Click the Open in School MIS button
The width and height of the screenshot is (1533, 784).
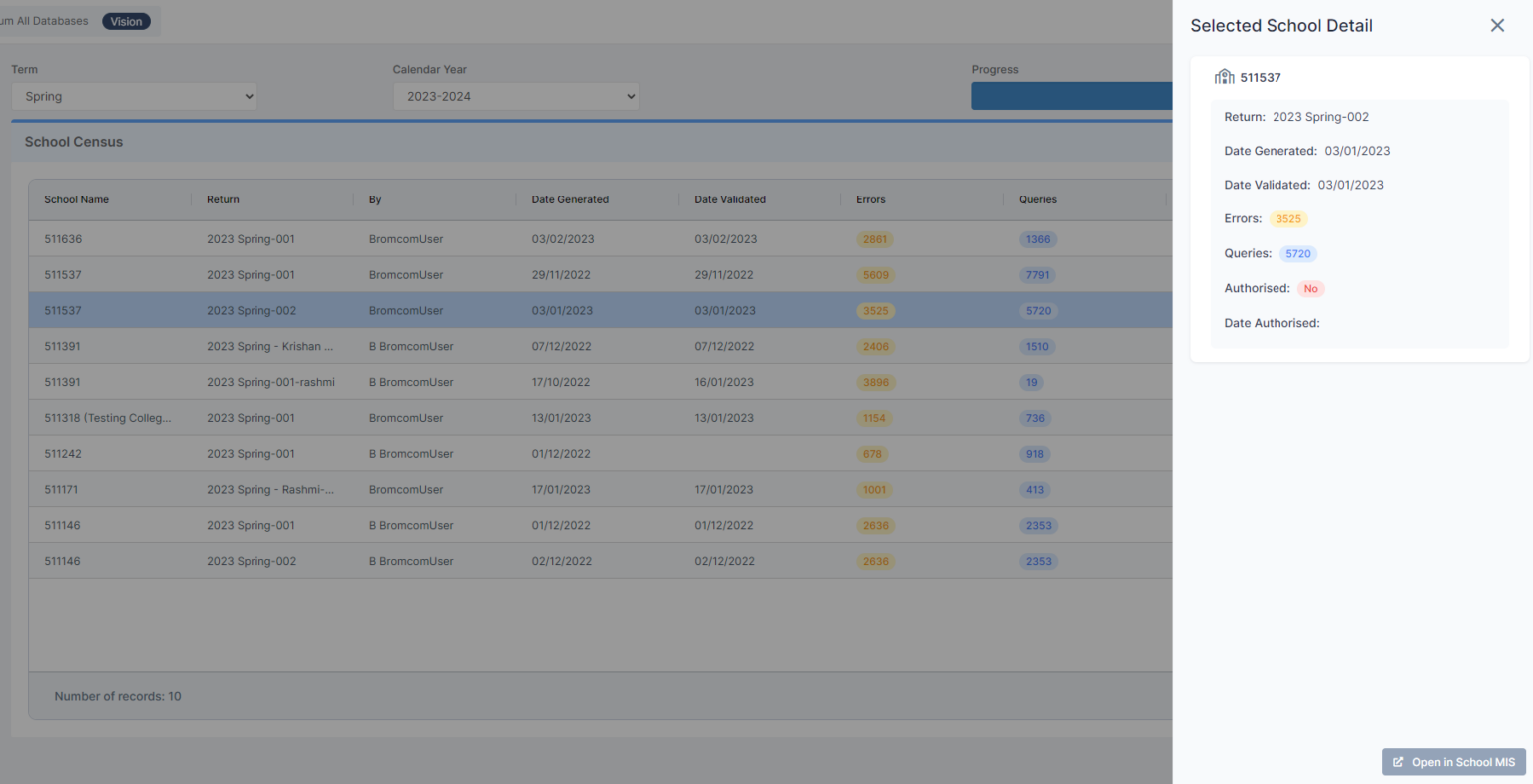[1454, 762]
